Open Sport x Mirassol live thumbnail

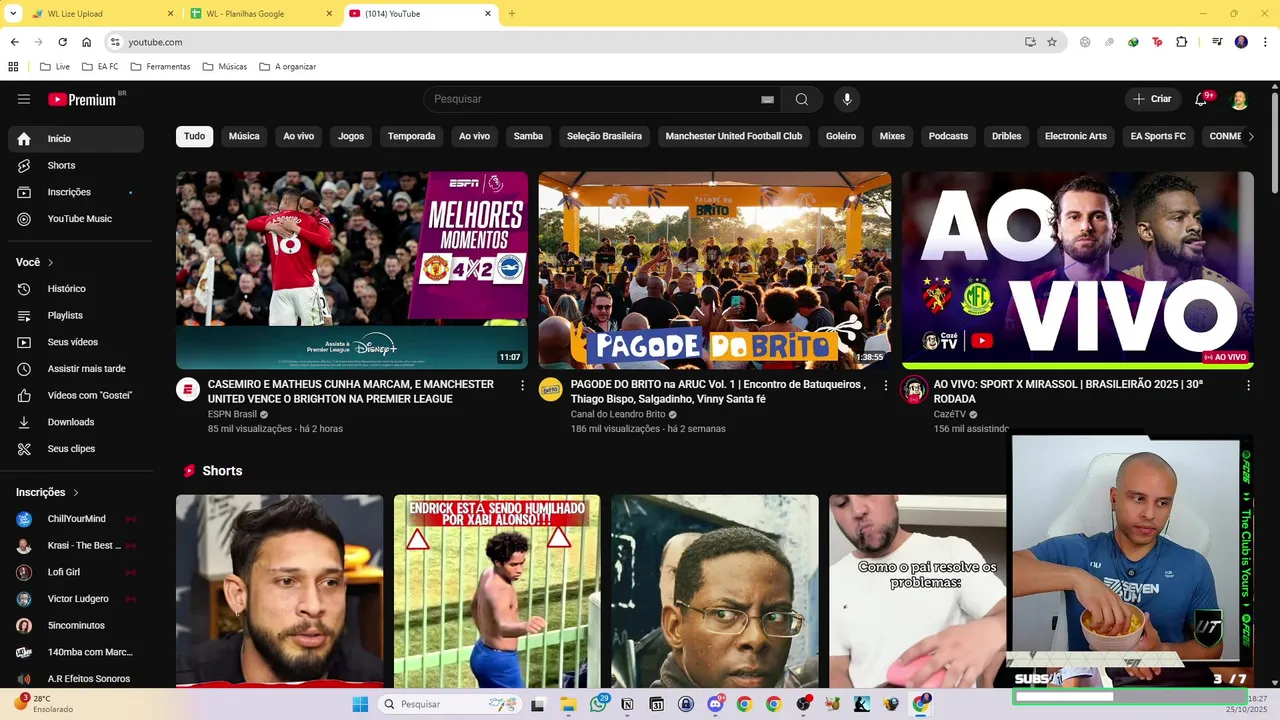click(x=1078, y=270)
